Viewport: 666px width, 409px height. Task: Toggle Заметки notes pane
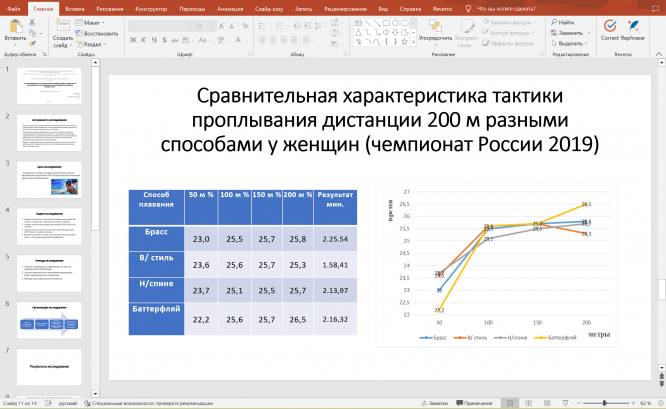[435, 403]
